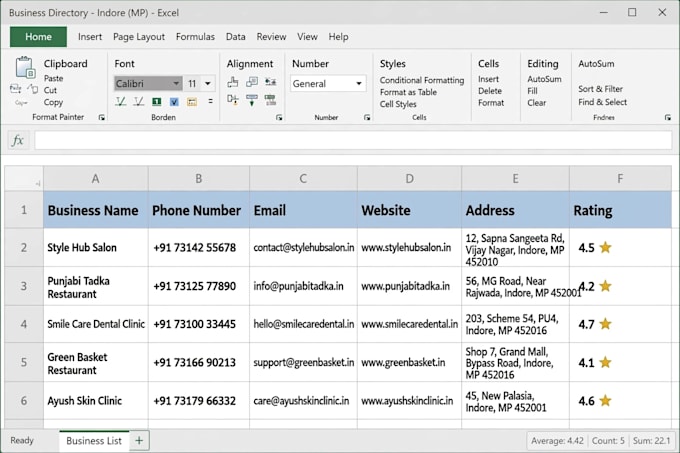
Task: Click Fill in the Editing group
Action: (x=532, y=91)
